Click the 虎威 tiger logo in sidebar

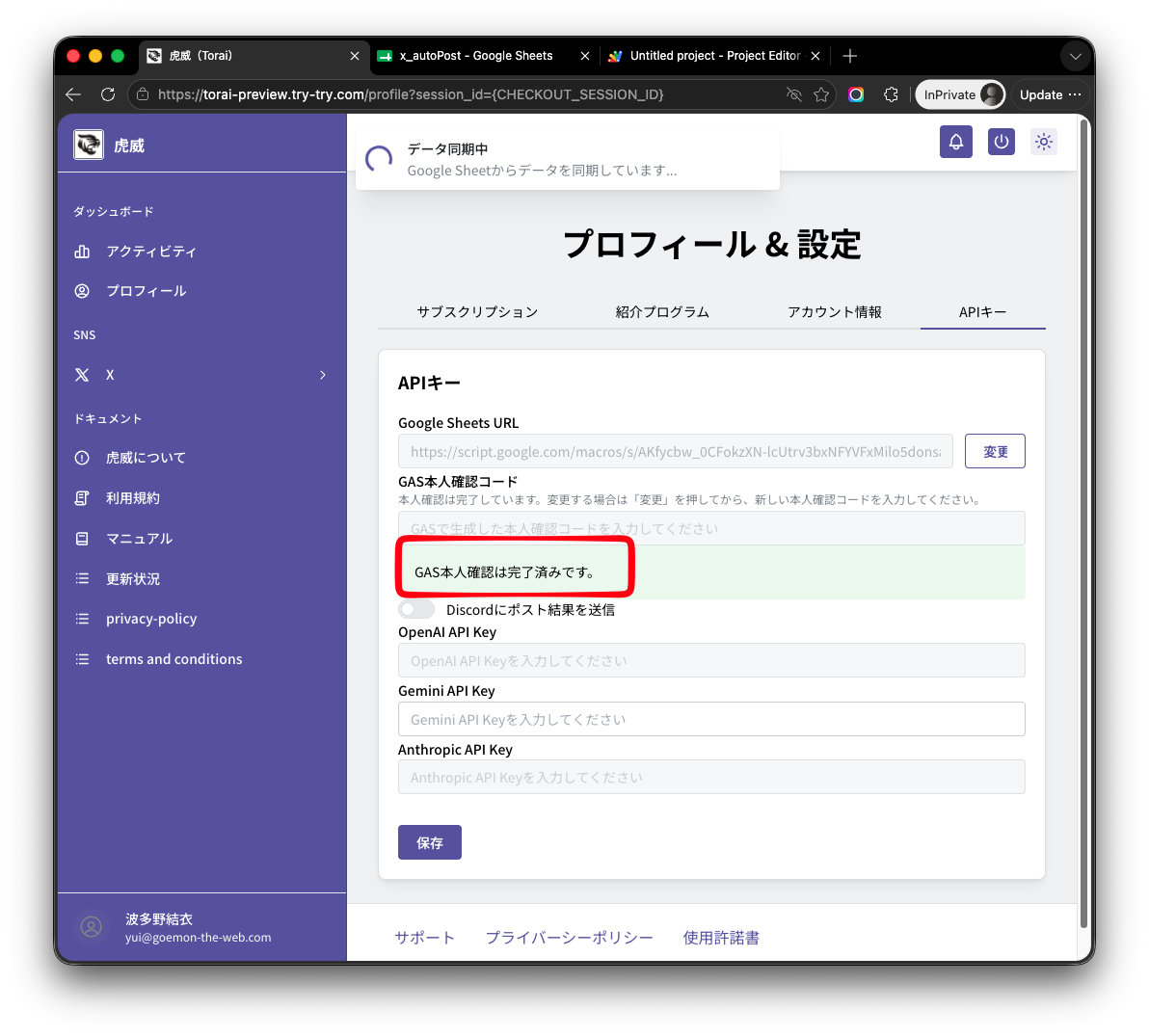[x=89, y=145]
